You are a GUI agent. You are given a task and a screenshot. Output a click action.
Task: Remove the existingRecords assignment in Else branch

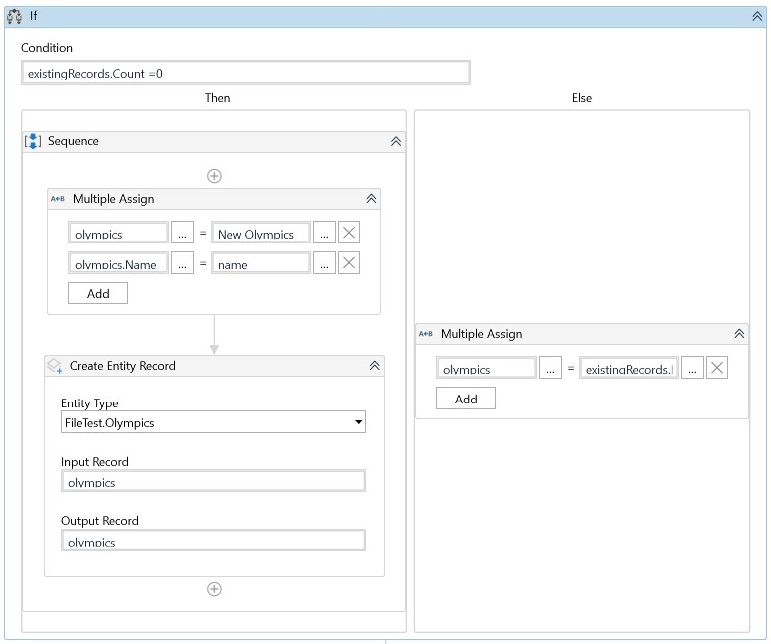click(x=716, y=368)
